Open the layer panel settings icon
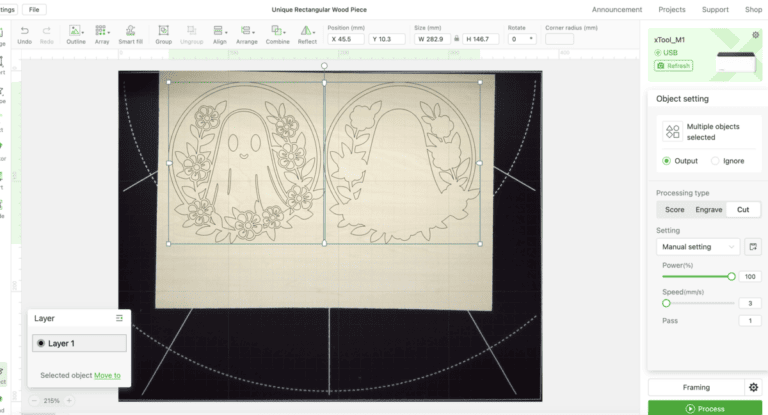Image resolution: width=768 pixels, height=415 pixels. click(119, 318)
